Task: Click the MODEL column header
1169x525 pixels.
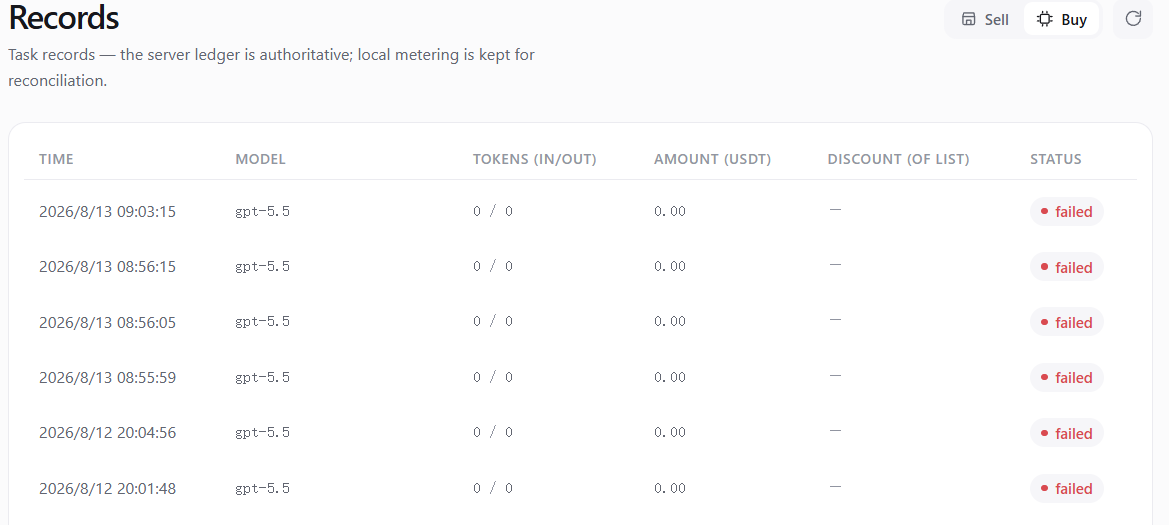Action: pyautogui.click(x=260, y=159)
